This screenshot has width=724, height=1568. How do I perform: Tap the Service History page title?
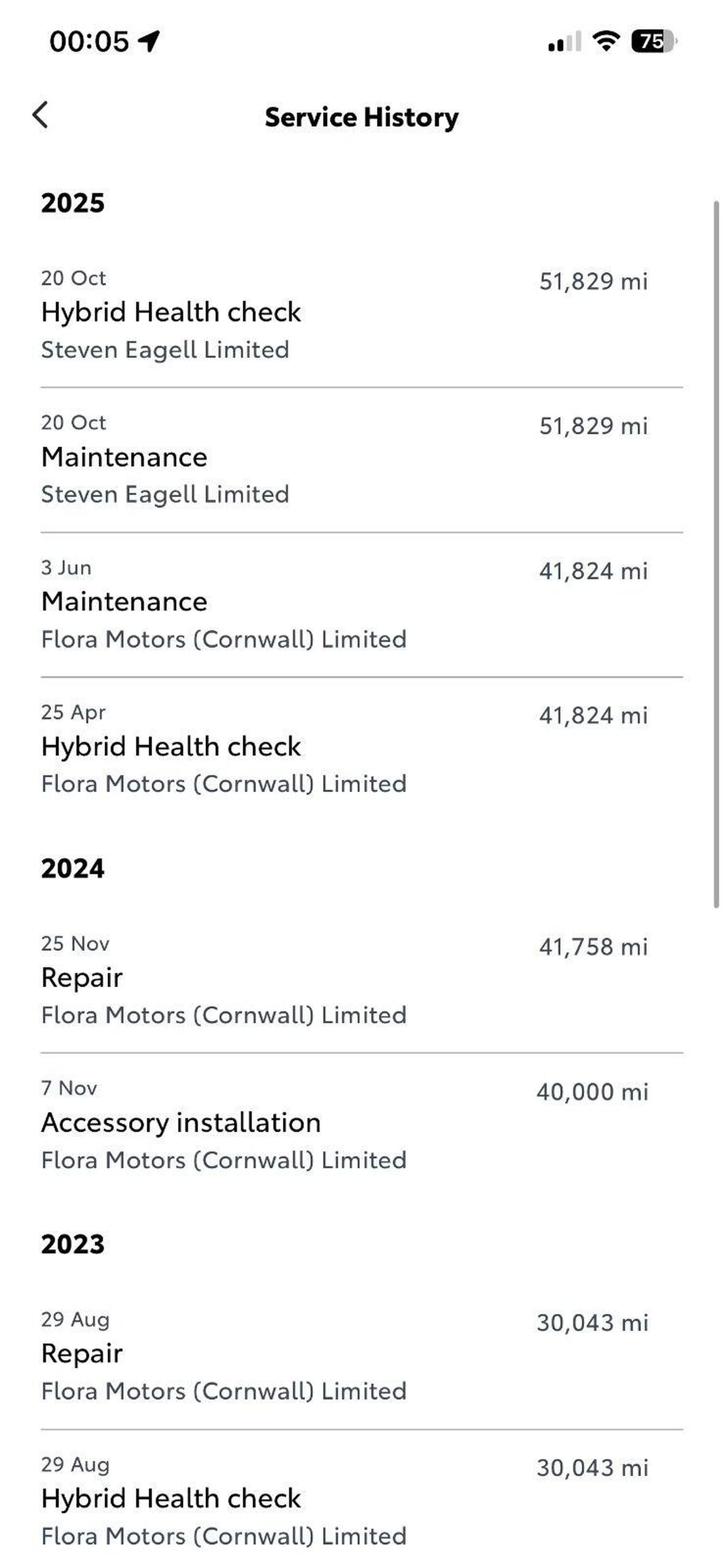click(361, 117)
